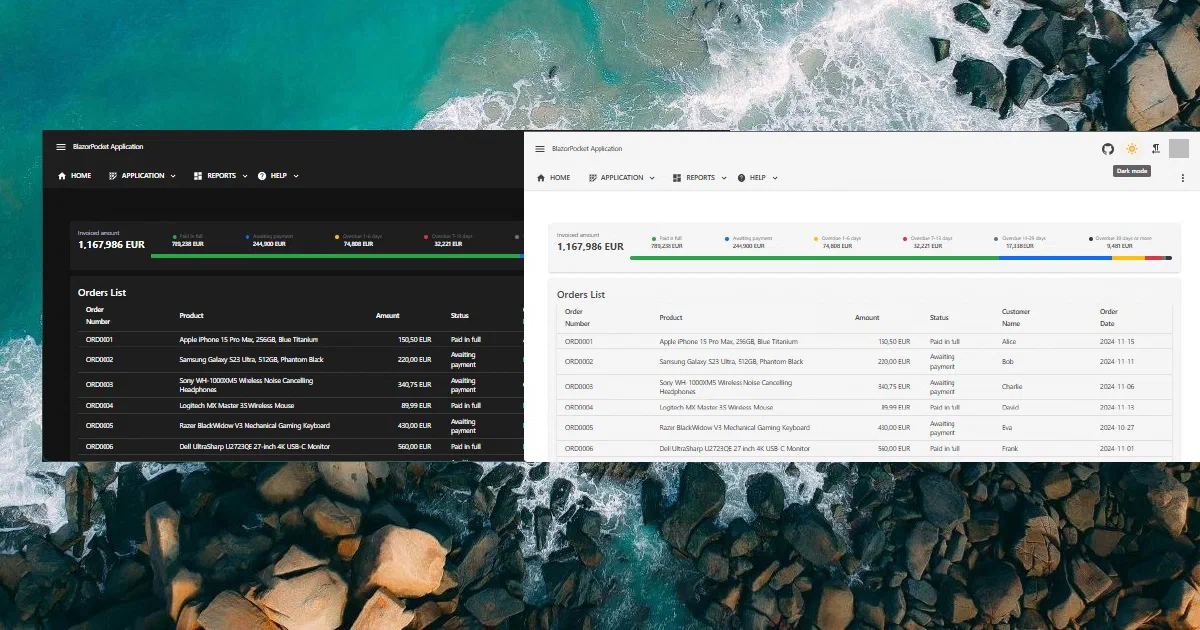Click the Amount column header in light table
The height and width of the screenshot is (630, 1200).
pos(867,318)
